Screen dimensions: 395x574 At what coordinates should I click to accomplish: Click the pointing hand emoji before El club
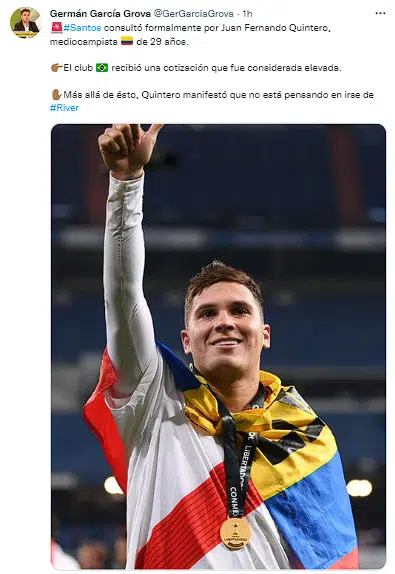[x=56, y=68]
